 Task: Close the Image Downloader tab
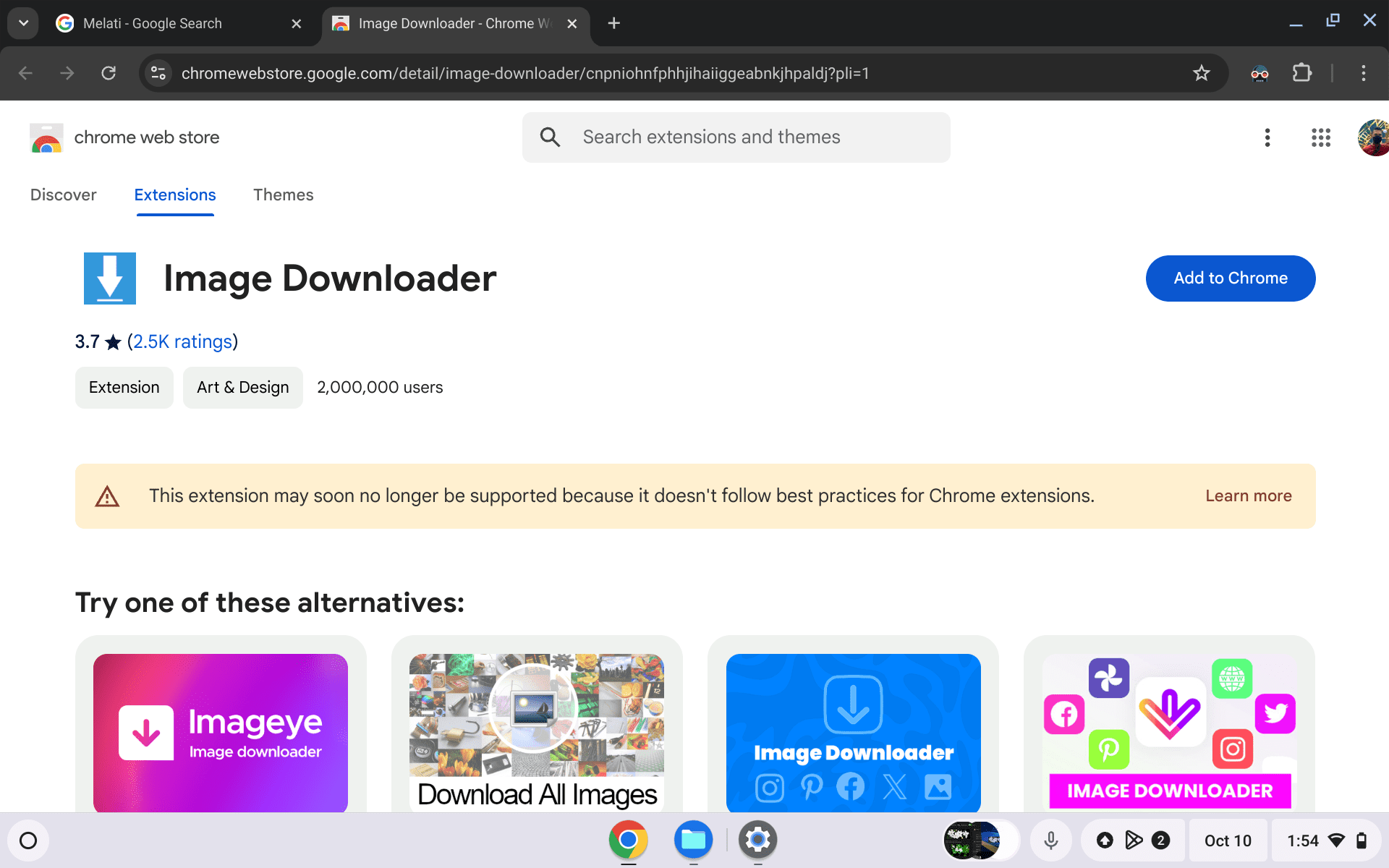pyautogui.click(x=572, y=24)
